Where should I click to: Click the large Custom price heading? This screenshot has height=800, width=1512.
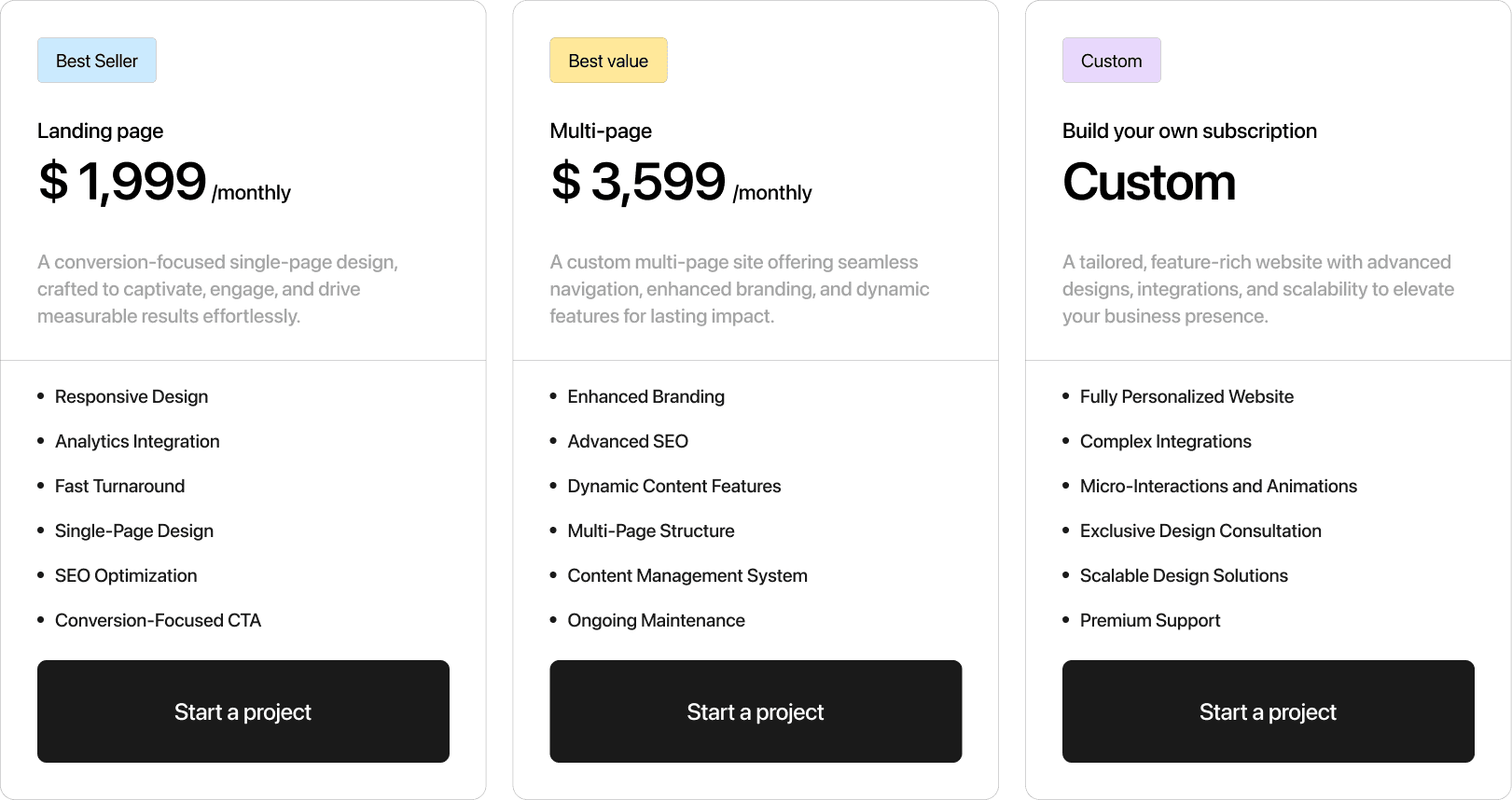1149,182
